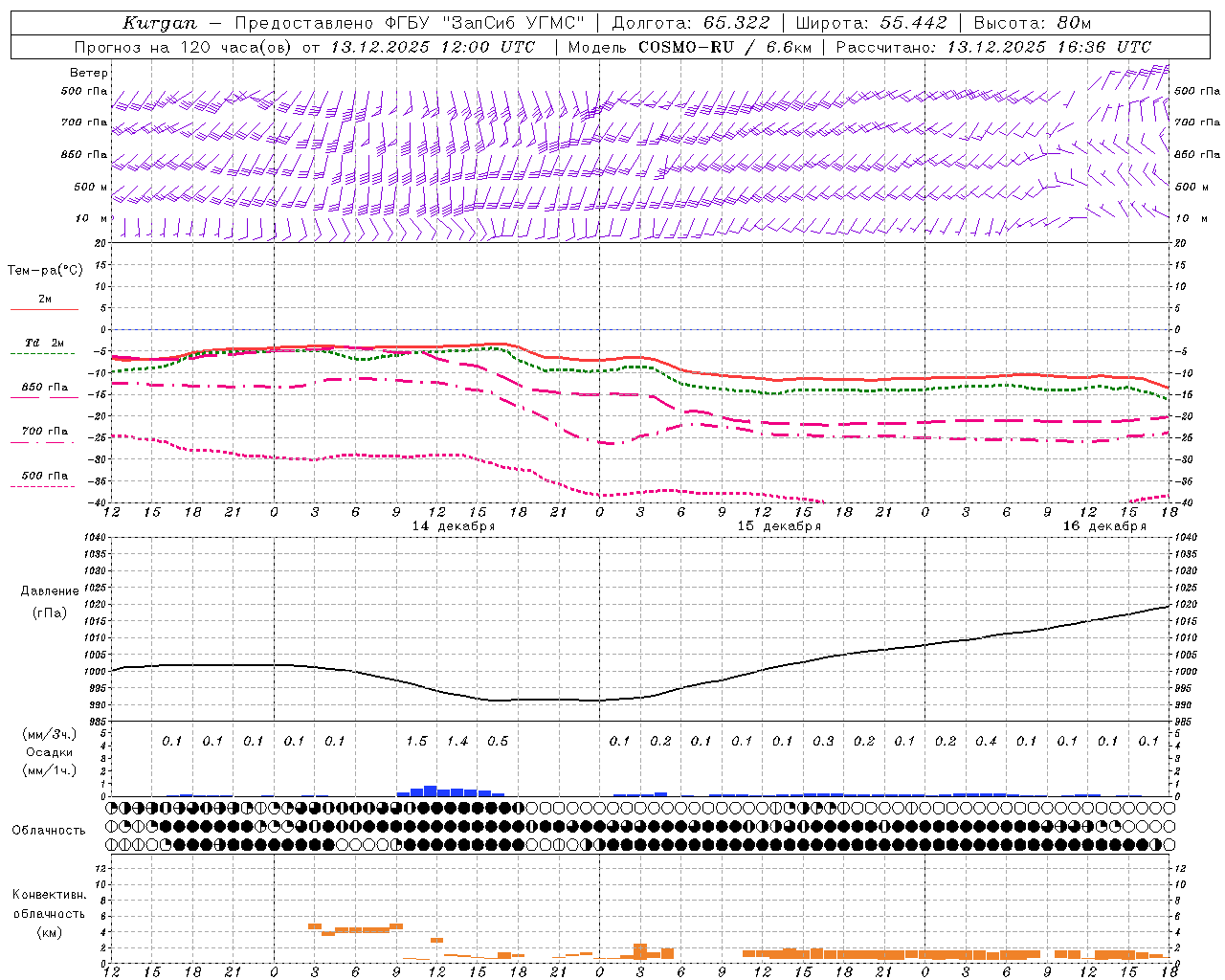
Task: Click the "Рассчитано: 13.12.2025 16:36 UTC" text
Action: click(993, 47)
